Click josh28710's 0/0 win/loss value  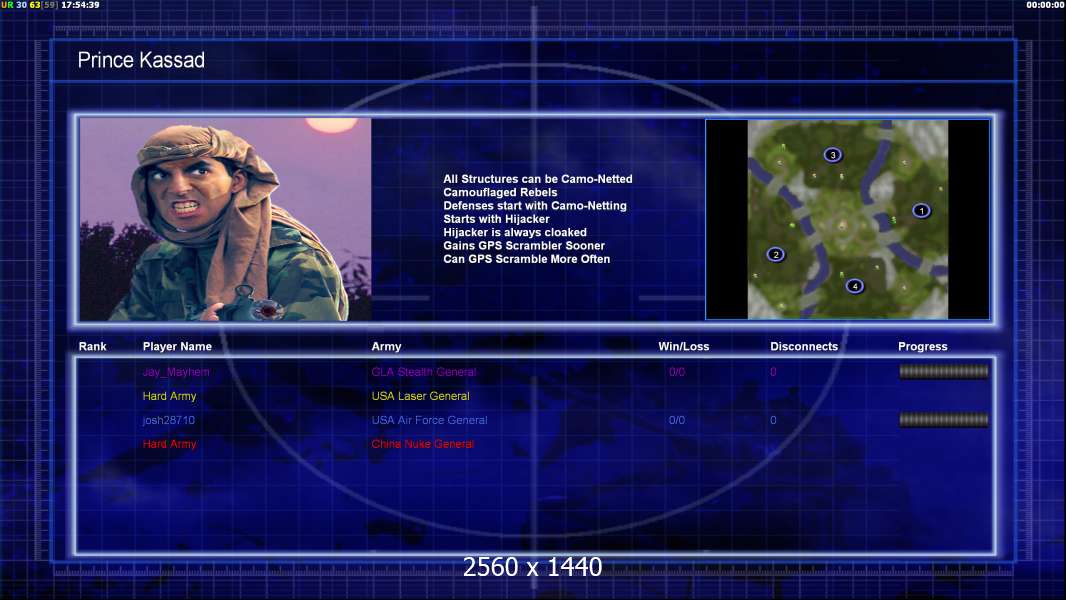point(677,421)
